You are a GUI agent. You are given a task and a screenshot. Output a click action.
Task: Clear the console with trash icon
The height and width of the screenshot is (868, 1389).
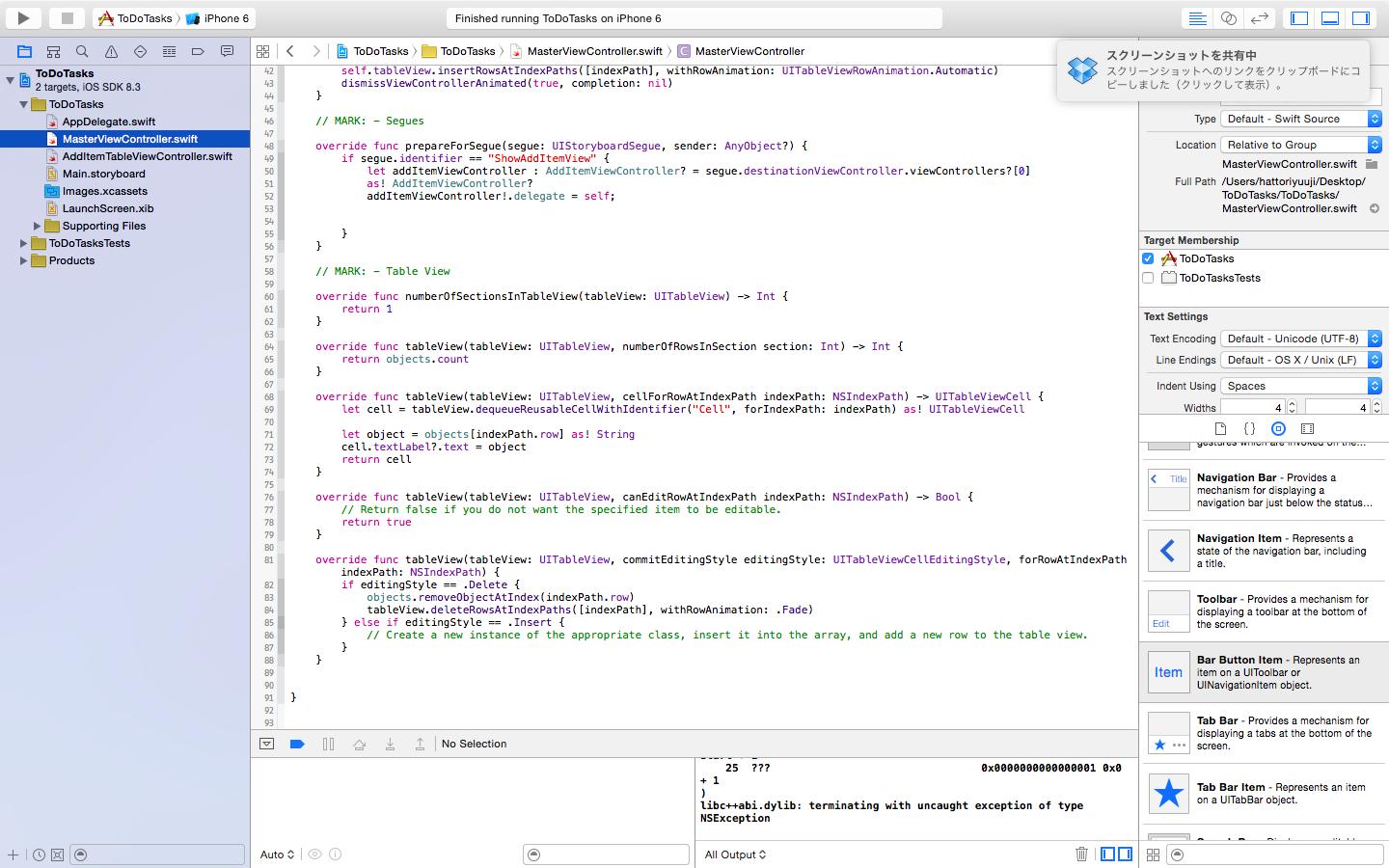(1081, 854)
